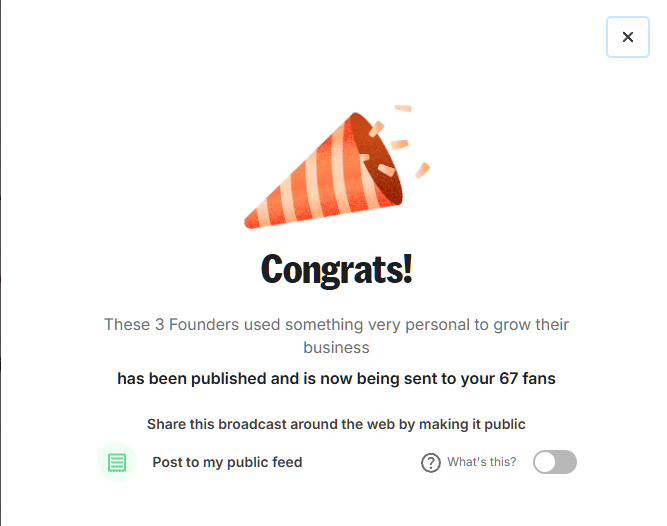The image size is (667, 526).
Task: Click the word "business" in broadcast title
Action: point(336,348)
